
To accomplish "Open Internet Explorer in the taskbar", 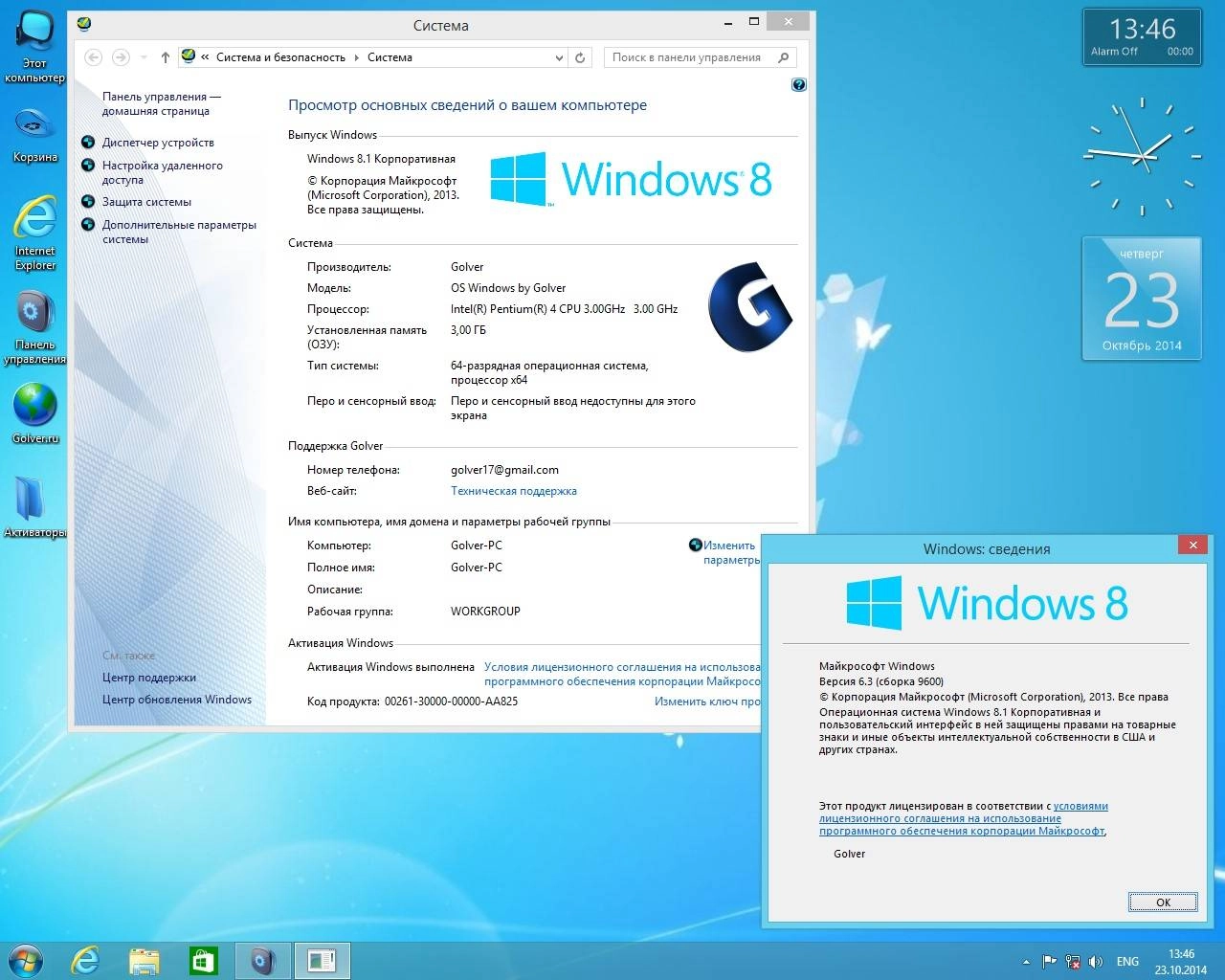I will (86, 960).
